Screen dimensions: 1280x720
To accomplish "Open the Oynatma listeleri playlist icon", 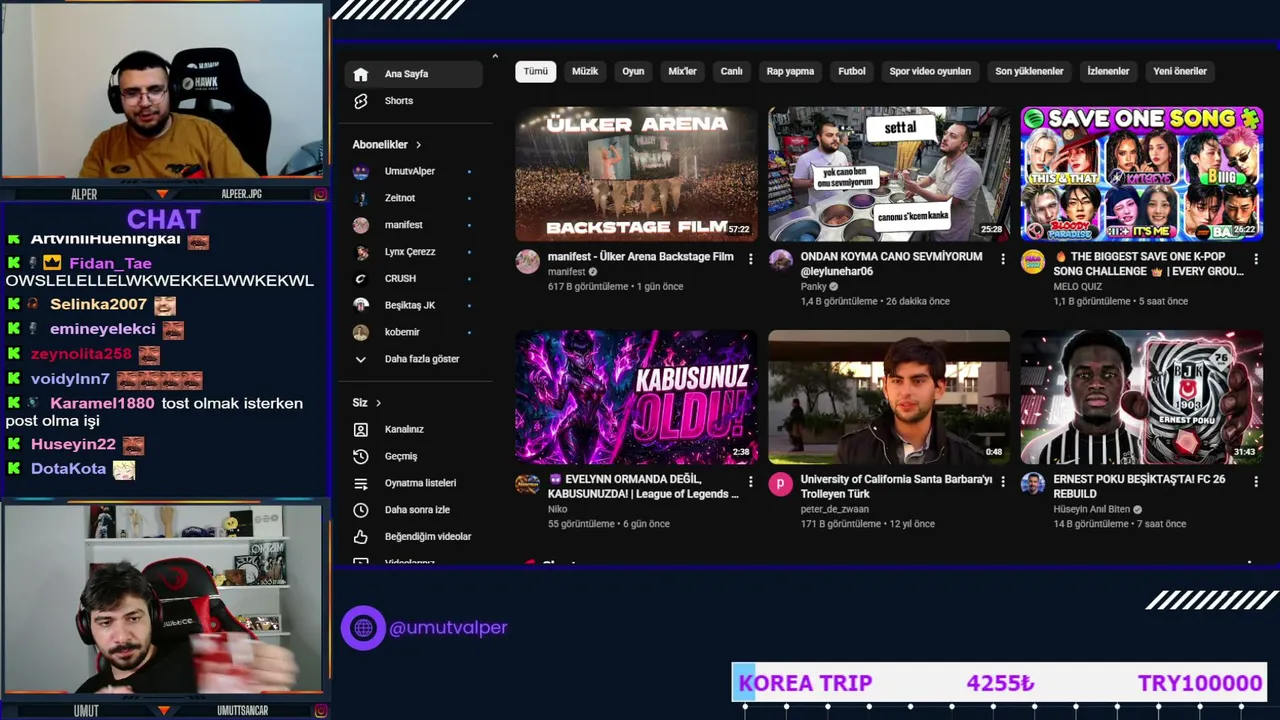I will coord(361,483).
